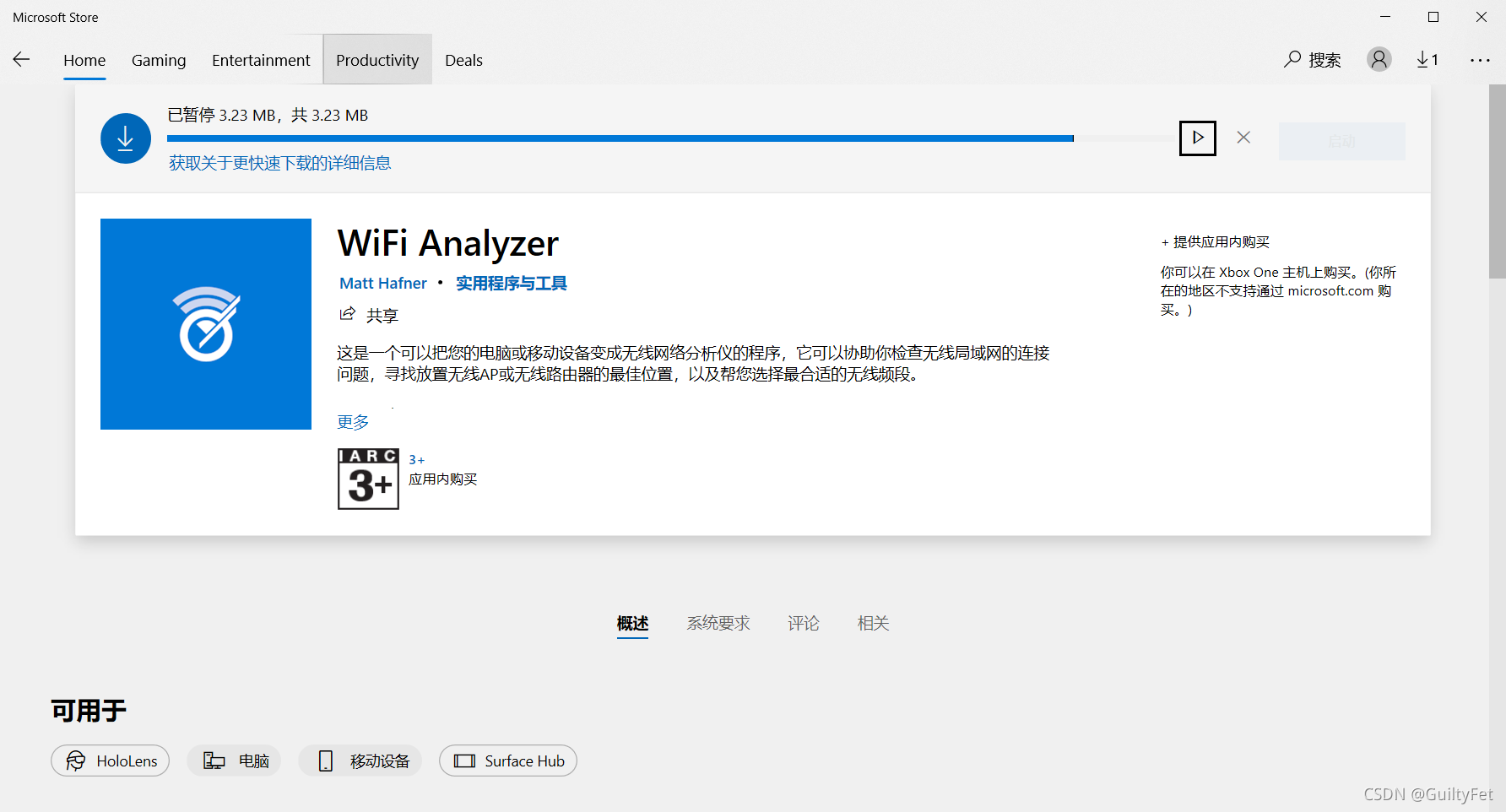Switch to the 系统要求 tab

coord(718,623)
